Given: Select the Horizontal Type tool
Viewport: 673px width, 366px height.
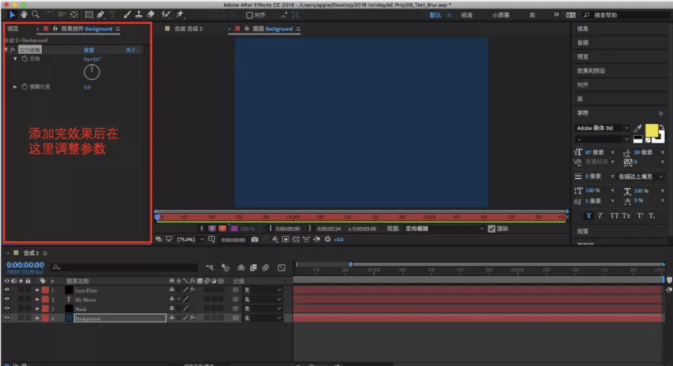Looking at the screenshot, I should click(x=112, y=15).
